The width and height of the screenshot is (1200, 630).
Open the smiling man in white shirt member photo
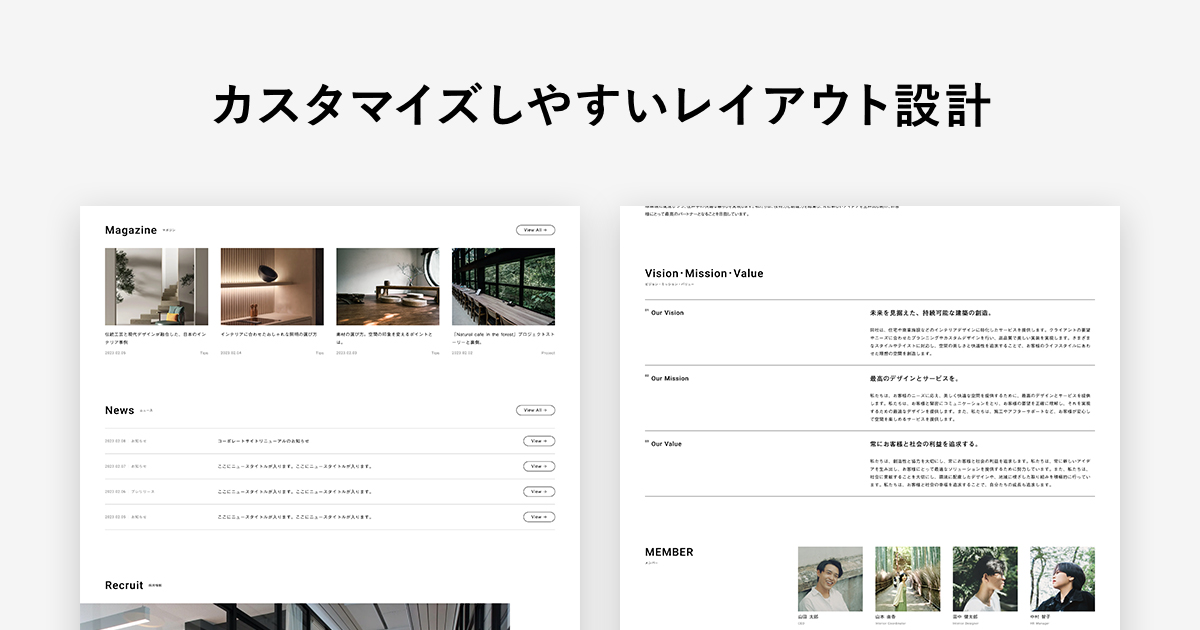(x=830, y=579)
